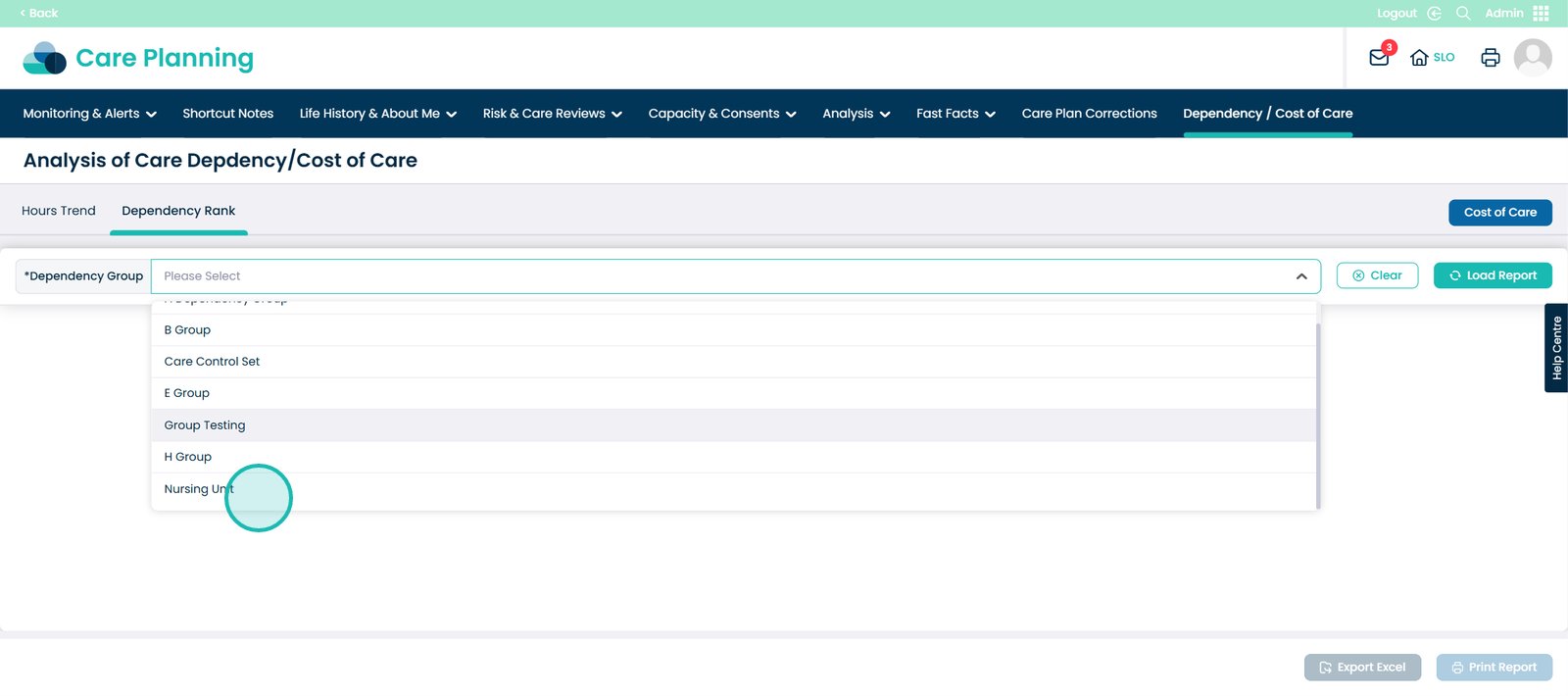Open the apps grid icon
The image size is (1568, 696).
point(1541,13)
